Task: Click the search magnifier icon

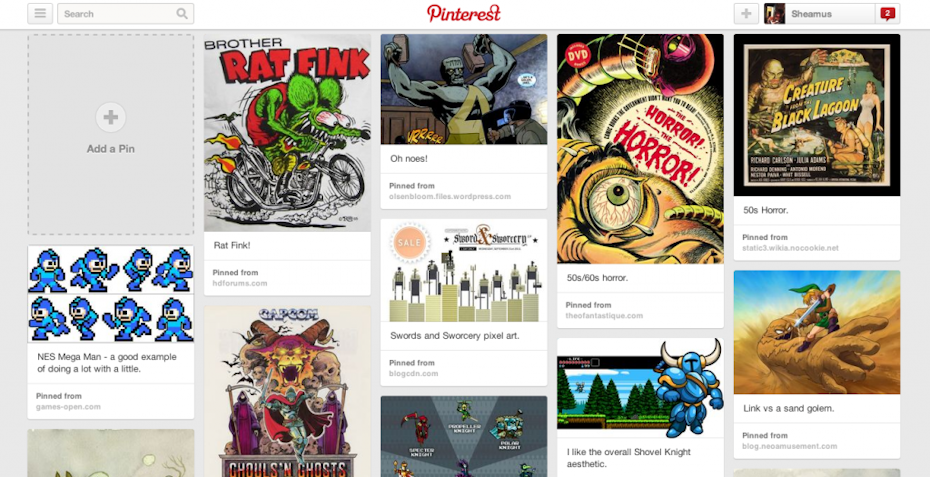Action: point(182,14)
